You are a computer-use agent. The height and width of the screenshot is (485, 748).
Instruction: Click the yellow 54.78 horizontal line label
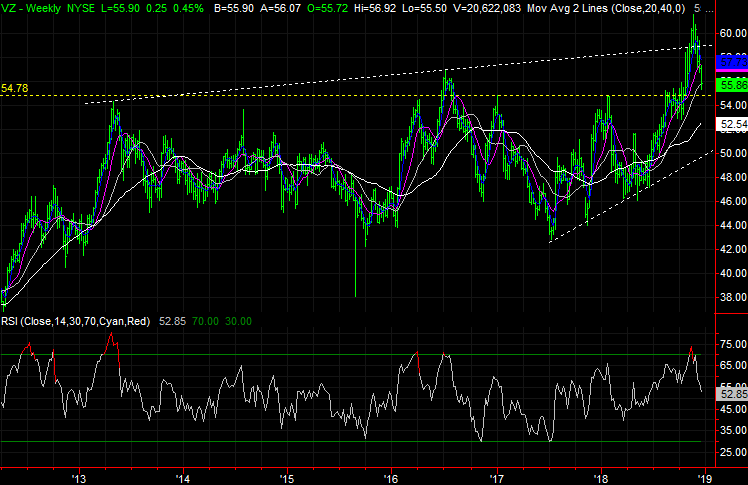[x=15, y=88]
